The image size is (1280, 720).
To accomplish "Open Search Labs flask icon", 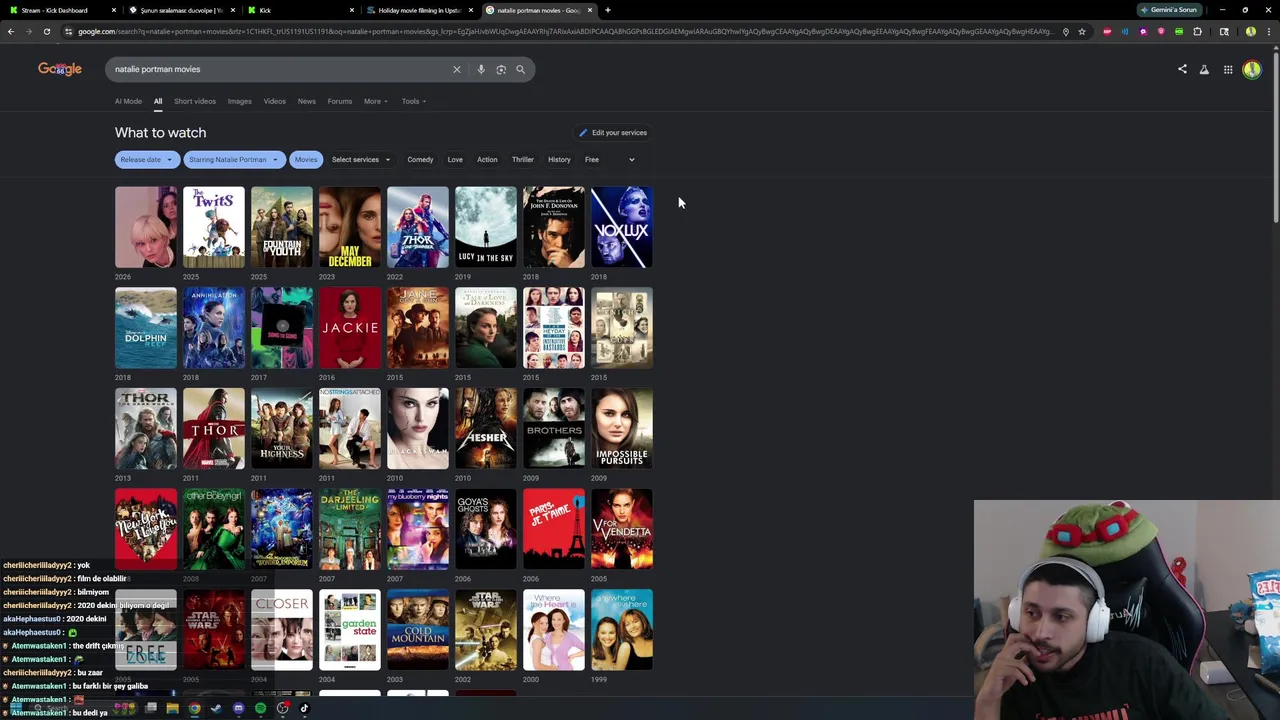I will click(x=1204, y=69).
